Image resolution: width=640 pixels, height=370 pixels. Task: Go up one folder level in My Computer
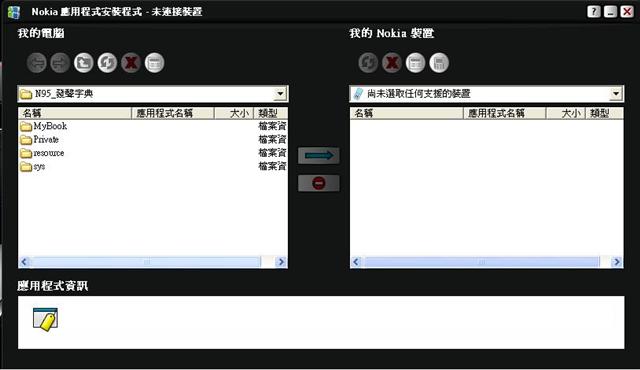[84, 63]
